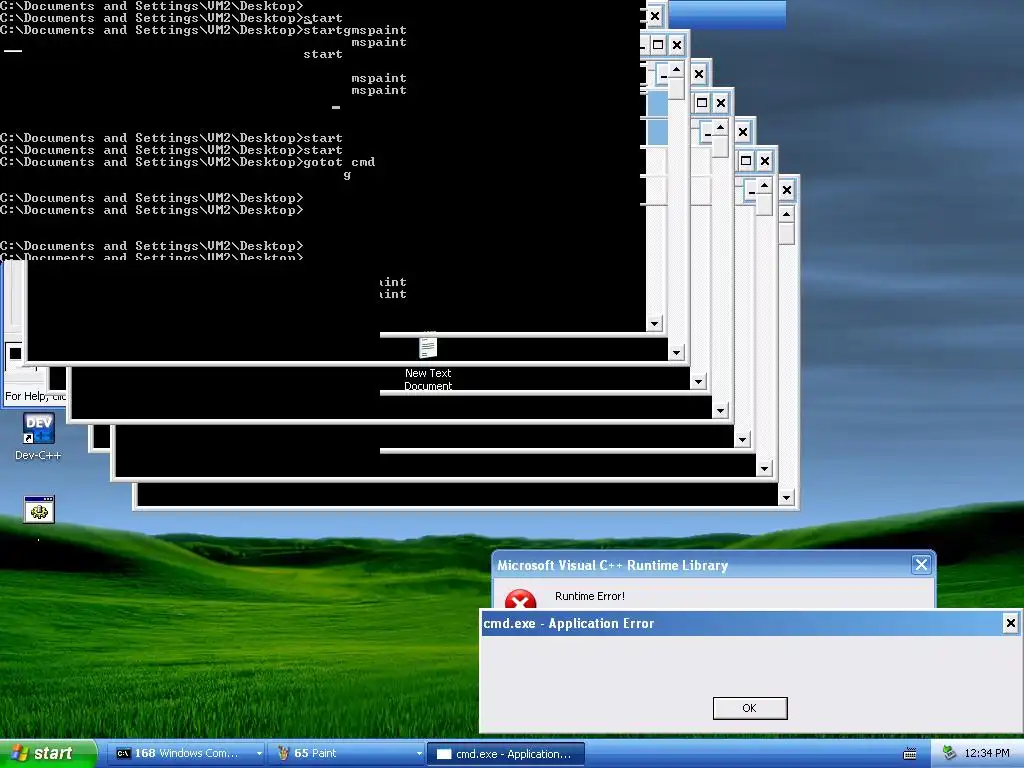Close the rearmost cascaded command window
Viewport: 1024px width, 768px height.
click(787, 190)
